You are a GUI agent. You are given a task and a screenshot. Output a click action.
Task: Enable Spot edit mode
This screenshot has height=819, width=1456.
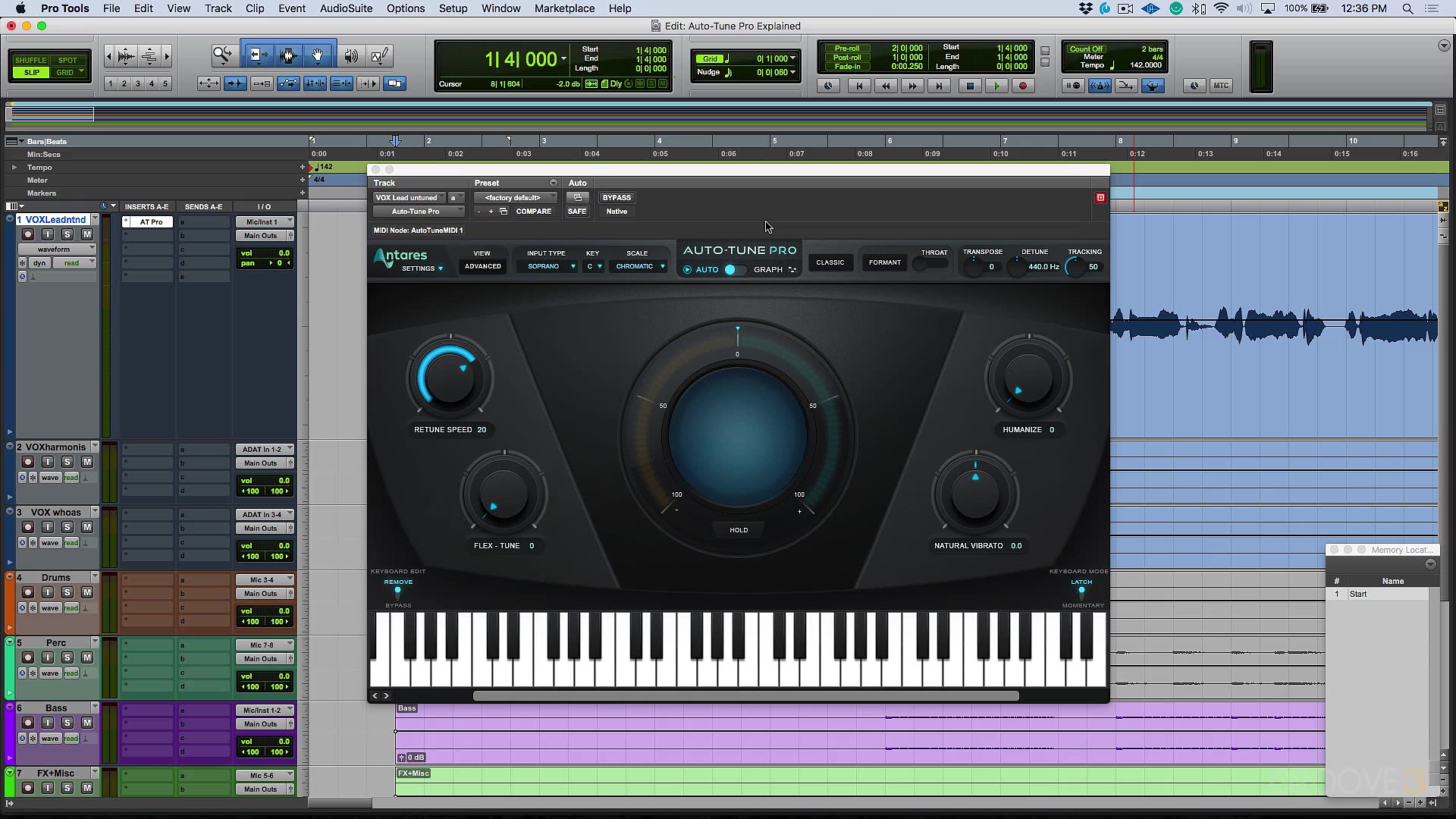point(67,60)
